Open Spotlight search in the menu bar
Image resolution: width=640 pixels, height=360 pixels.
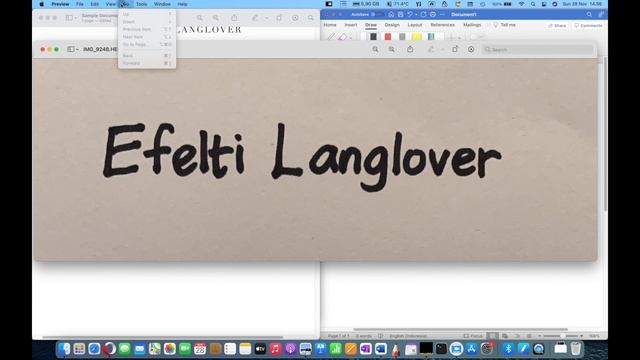pyautogui.click(x=533, y=4)
